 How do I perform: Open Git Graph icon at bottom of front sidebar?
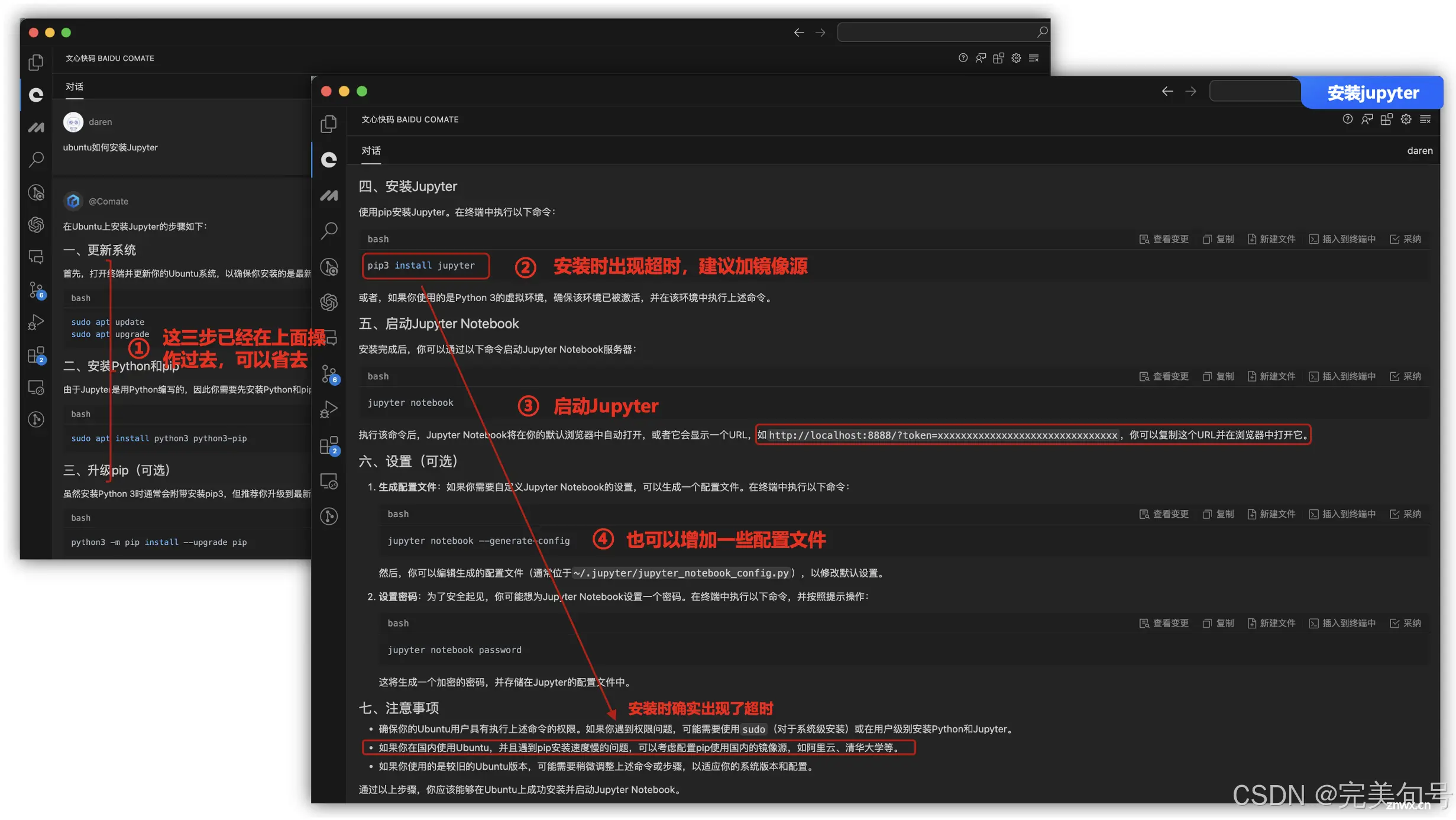(x=329, y=516)
